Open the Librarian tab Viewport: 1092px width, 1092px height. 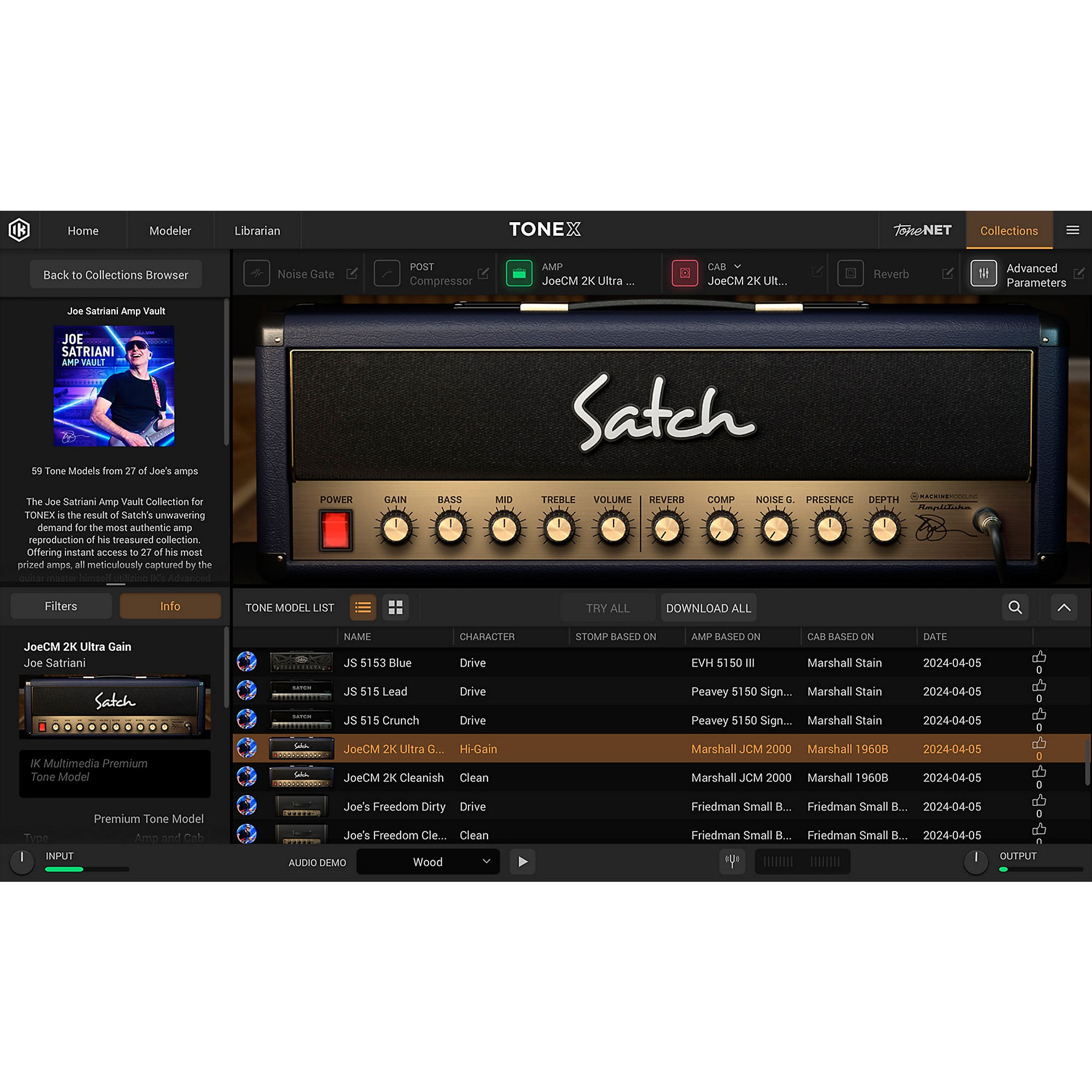point(257,230)
